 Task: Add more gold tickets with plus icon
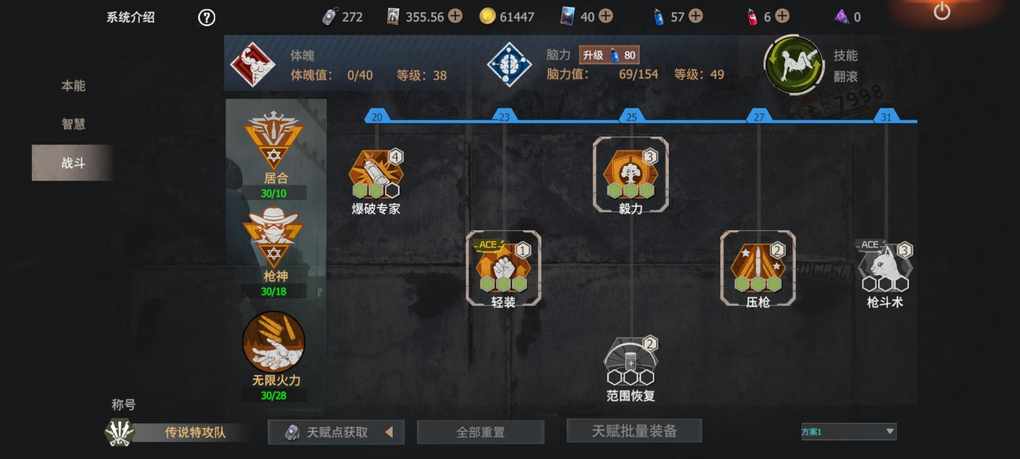click(455, 16)
